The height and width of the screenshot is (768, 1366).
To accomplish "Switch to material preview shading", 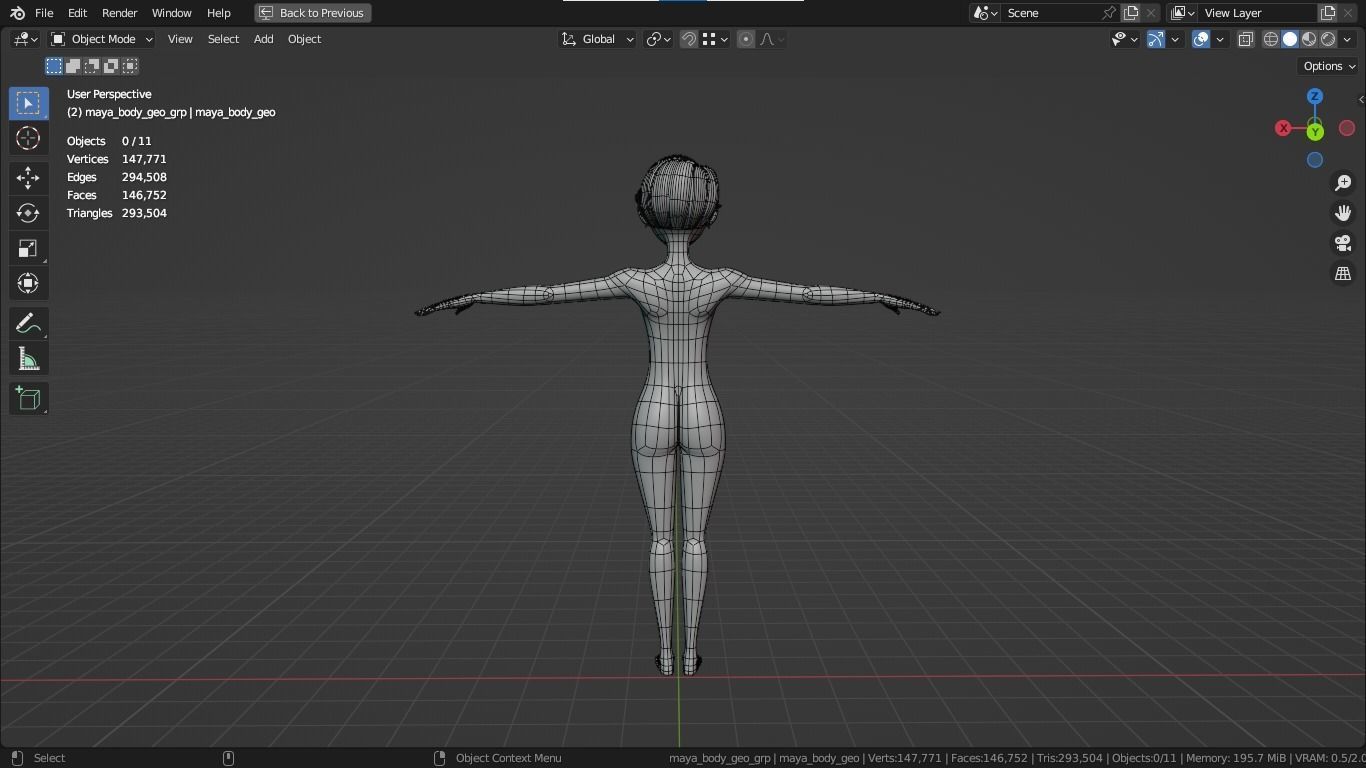I will [x=1309, y=39].
